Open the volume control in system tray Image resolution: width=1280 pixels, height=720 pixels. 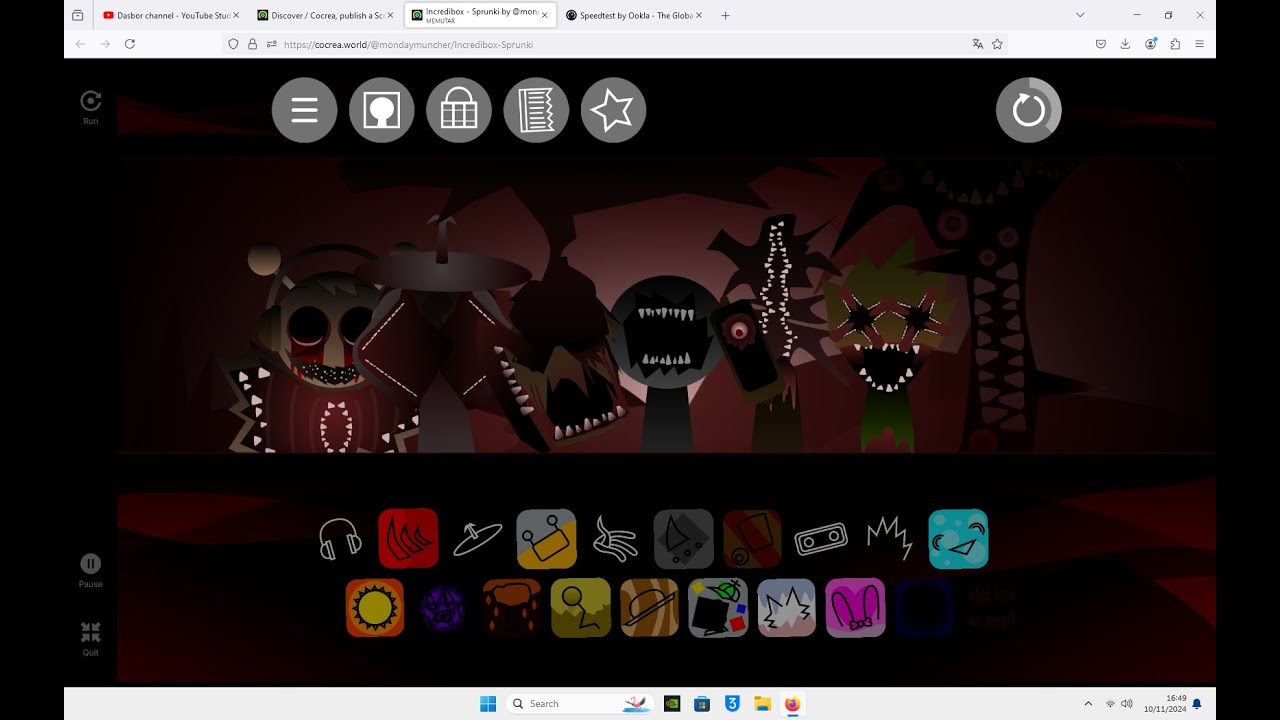(1127, 704)
